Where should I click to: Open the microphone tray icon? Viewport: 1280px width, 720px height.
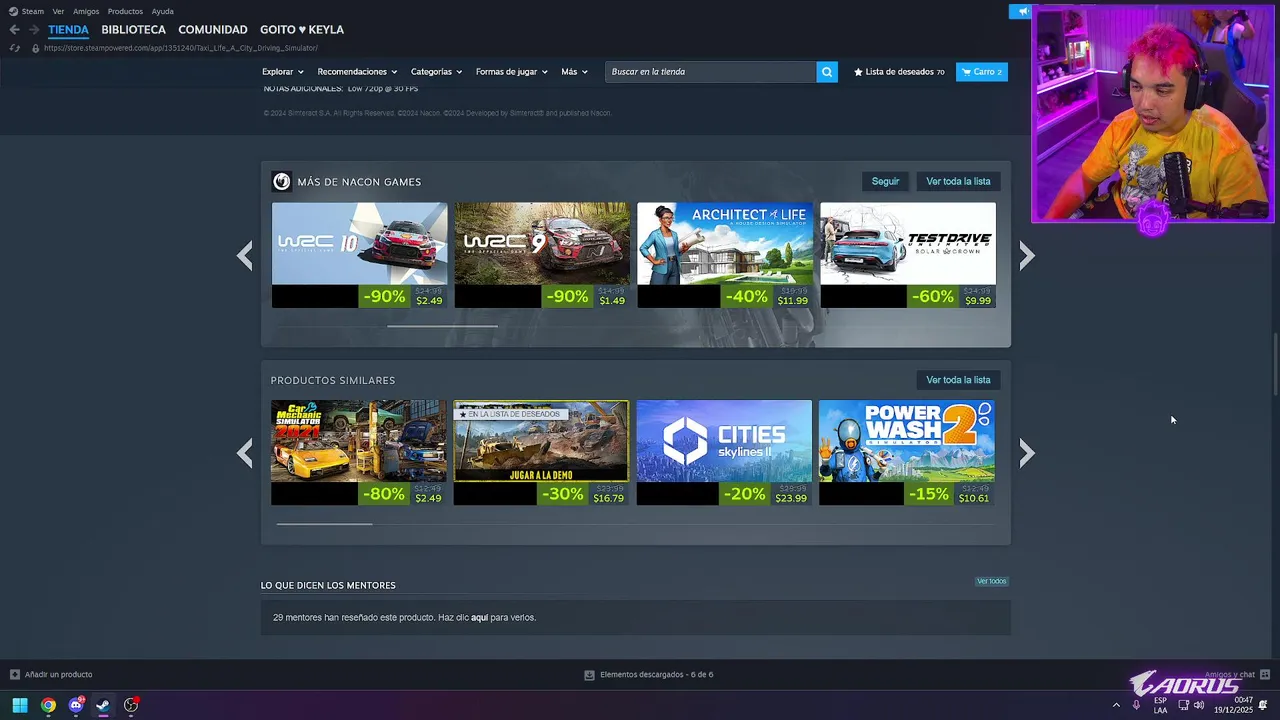[x=1136, y=705]
